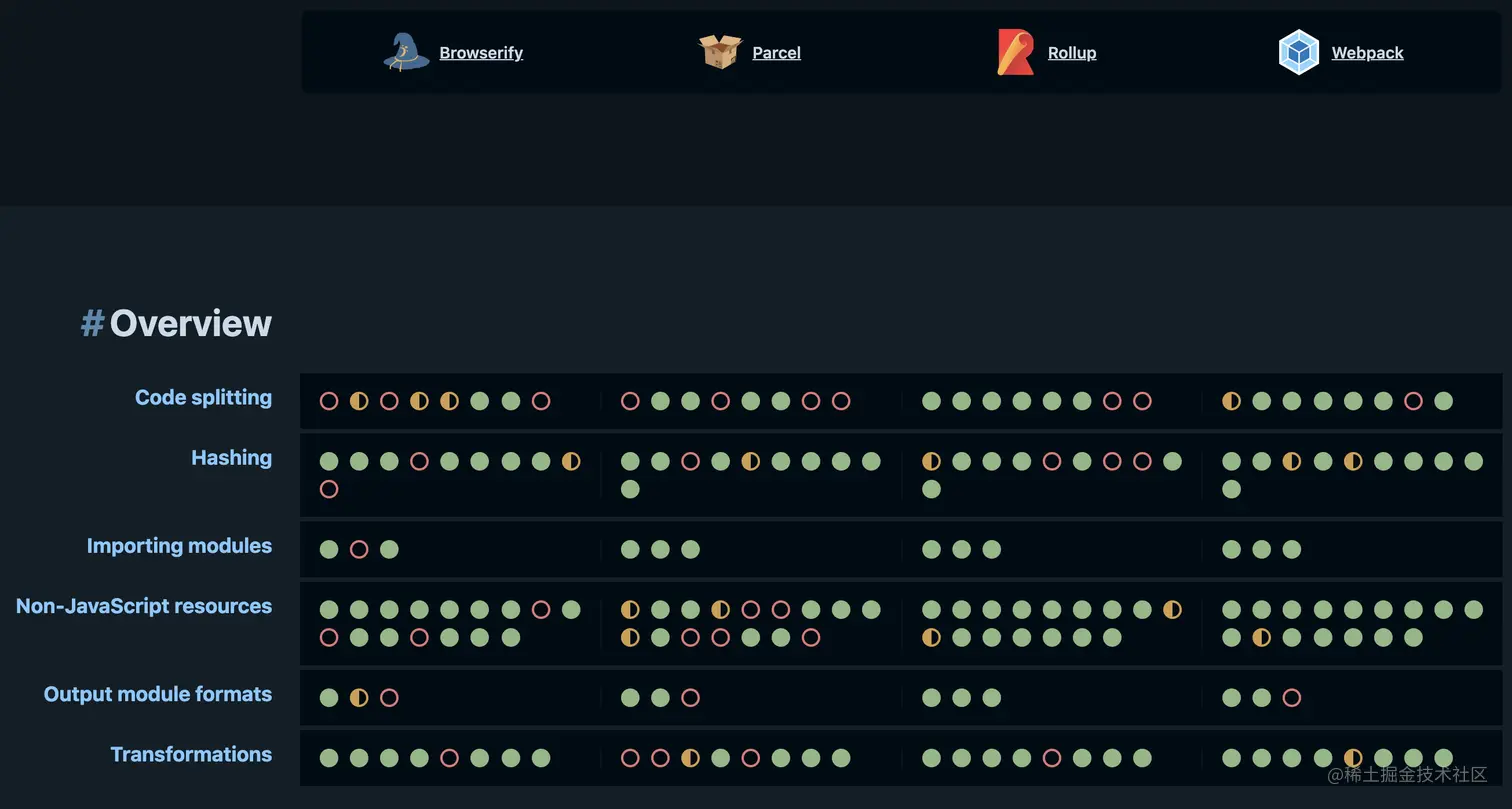
Task: Open the Code splitting category
Action: pos(203,397)
